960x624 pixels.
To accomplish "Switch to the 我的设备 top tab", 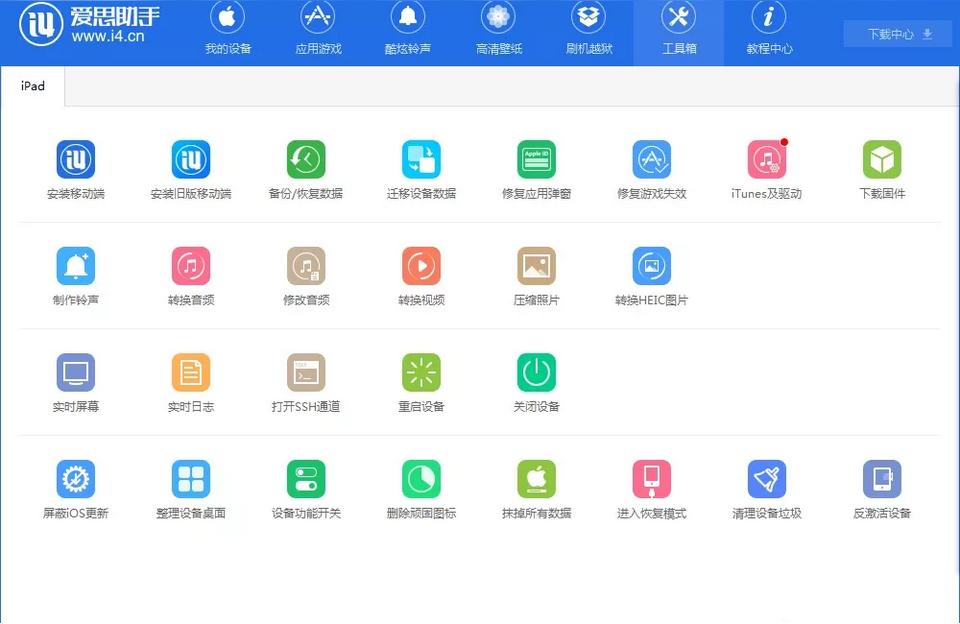I will click(228, 32).
